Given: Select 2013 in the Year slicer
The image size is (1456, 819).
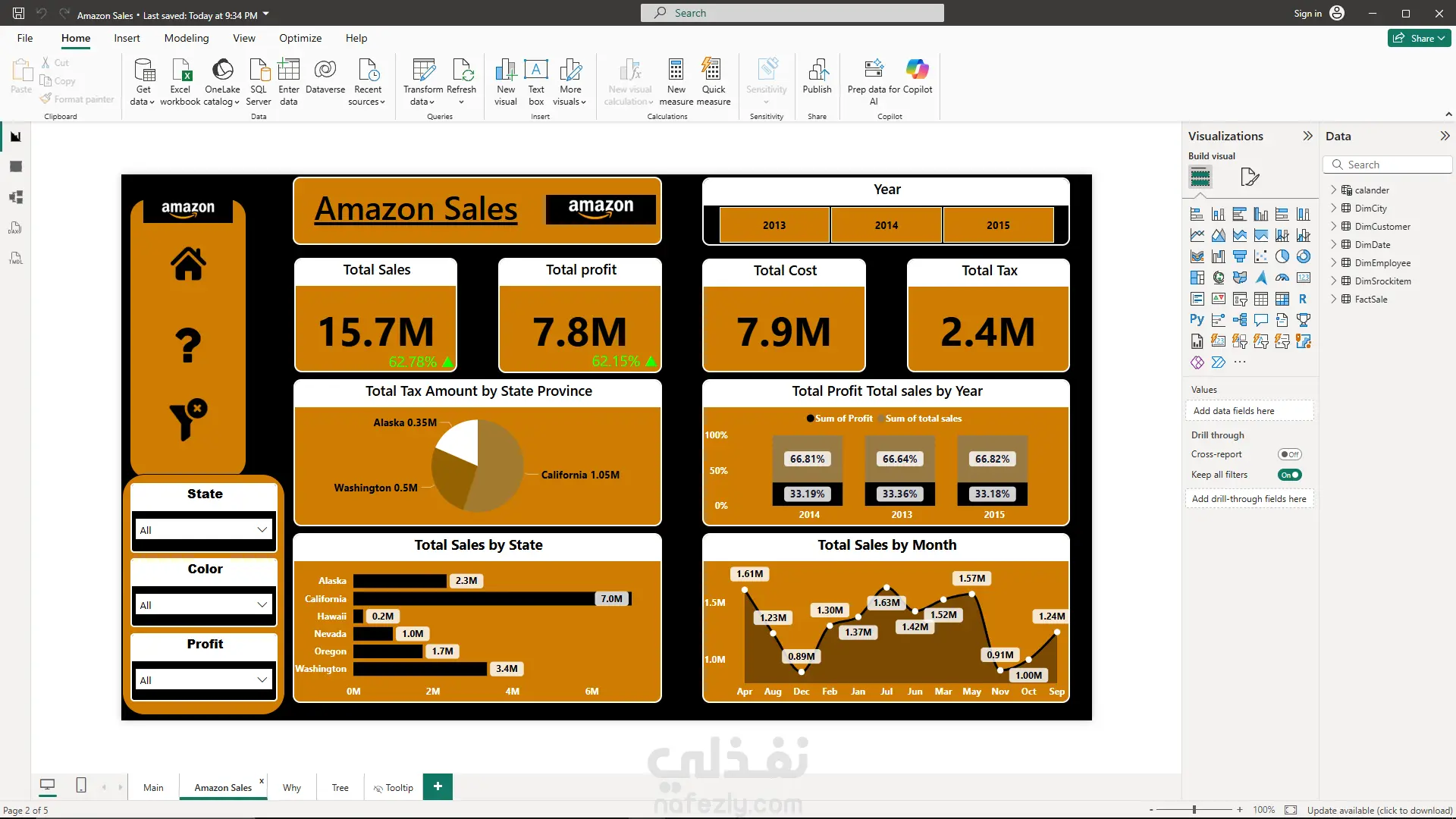Looking at the screenshot, I should click(774, 225).
